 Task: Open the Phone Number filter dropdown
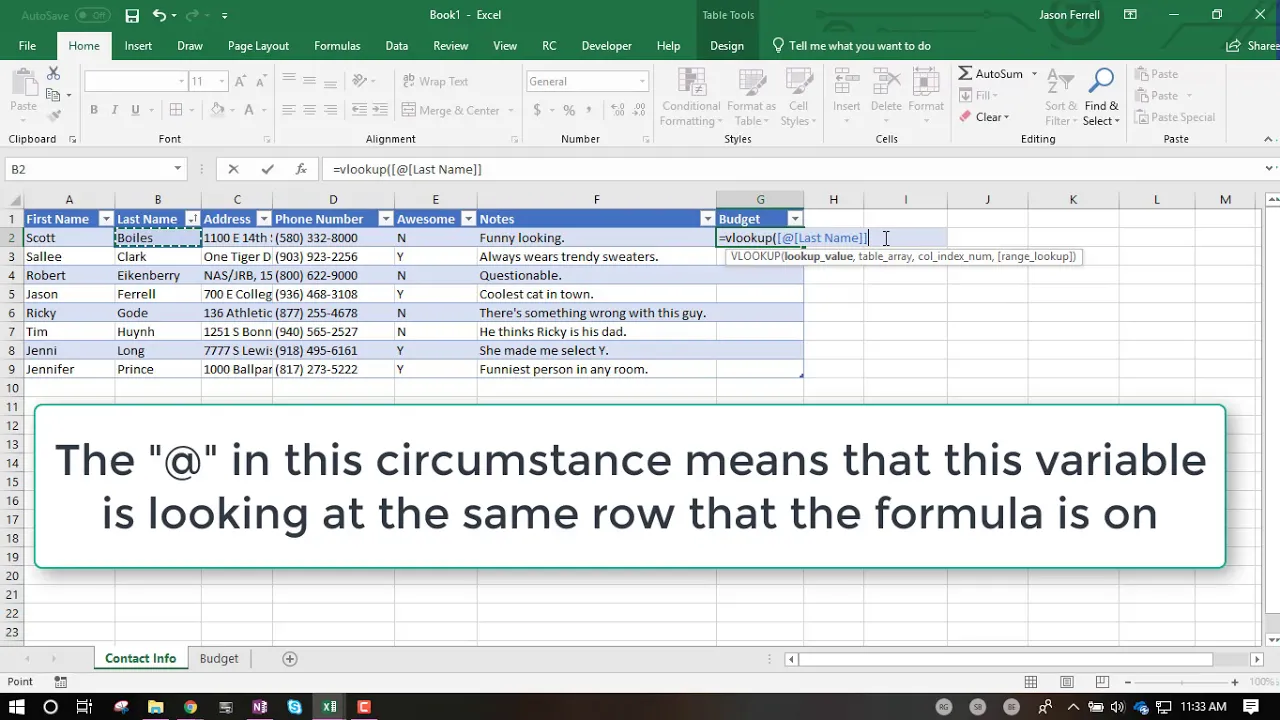click(x=385, y=219)
